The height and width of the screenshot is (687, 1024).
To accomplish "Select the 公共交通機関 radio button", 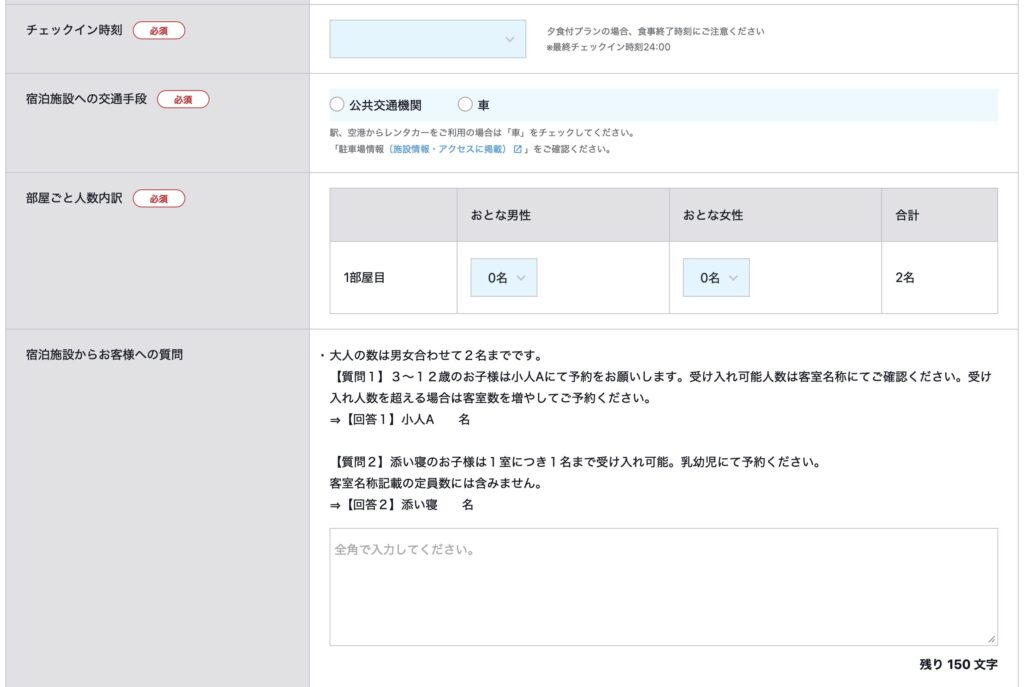I will click(337, 105).
